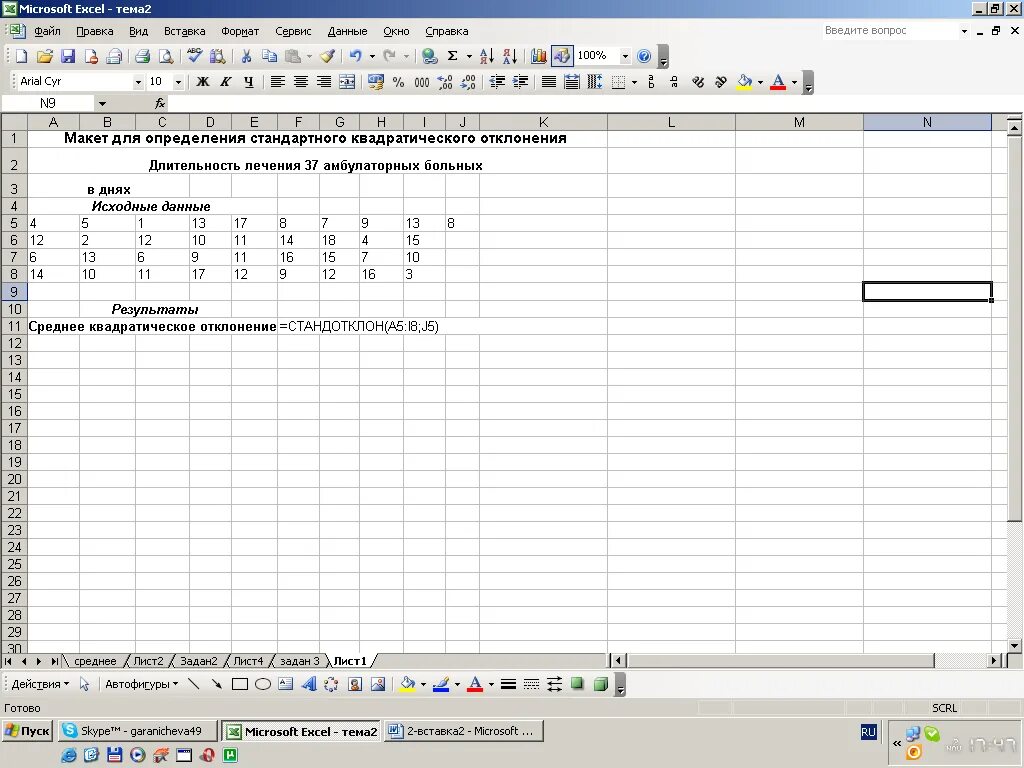Open Print Preview from the toolbar
The image size is (1024, 768).
coord(166,56)
